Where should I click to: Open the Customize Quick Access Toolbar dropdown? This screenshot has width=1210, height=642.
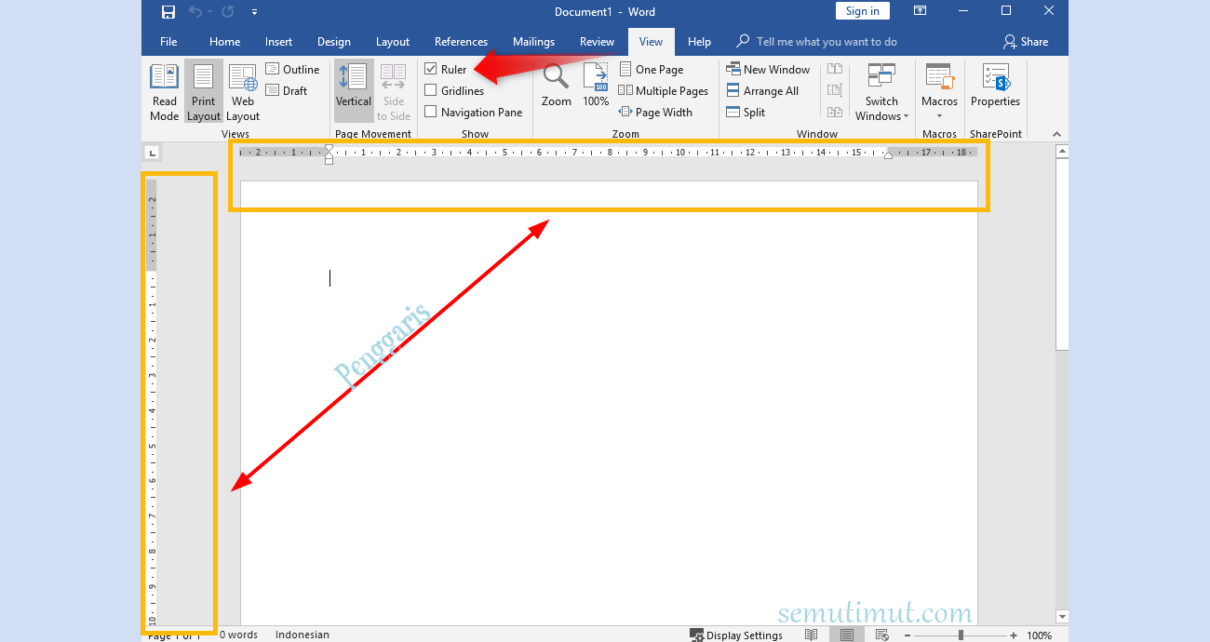click(255, 12)
